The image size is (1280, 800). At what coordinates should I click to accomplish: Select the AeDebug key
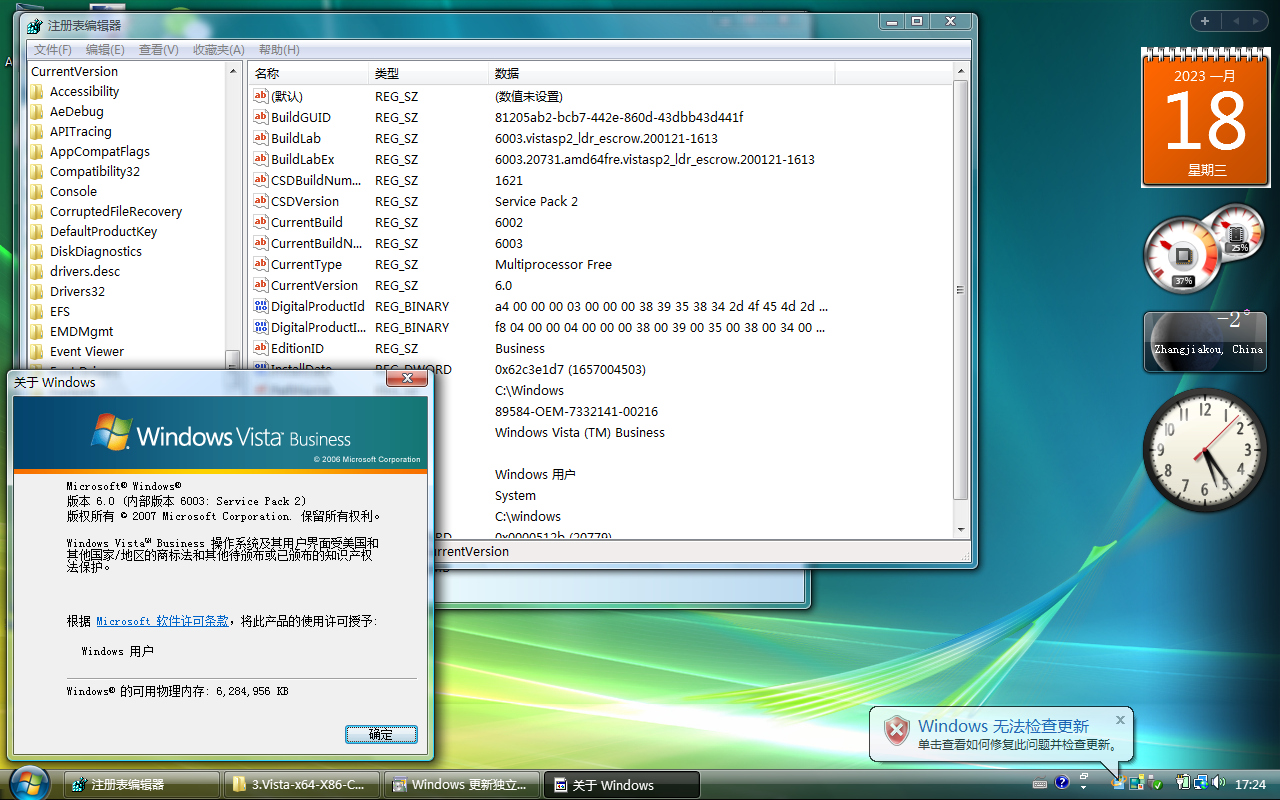77,111
